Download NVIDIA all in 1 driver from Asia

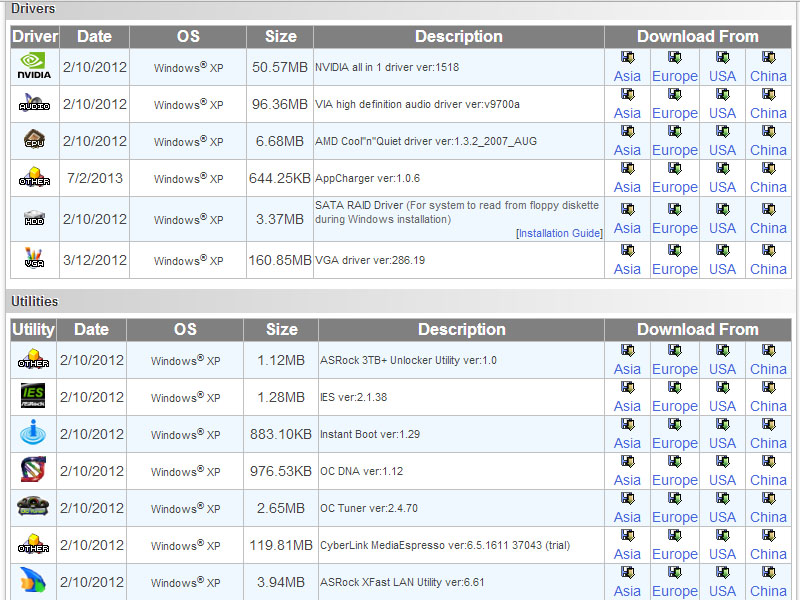(627, 76)
